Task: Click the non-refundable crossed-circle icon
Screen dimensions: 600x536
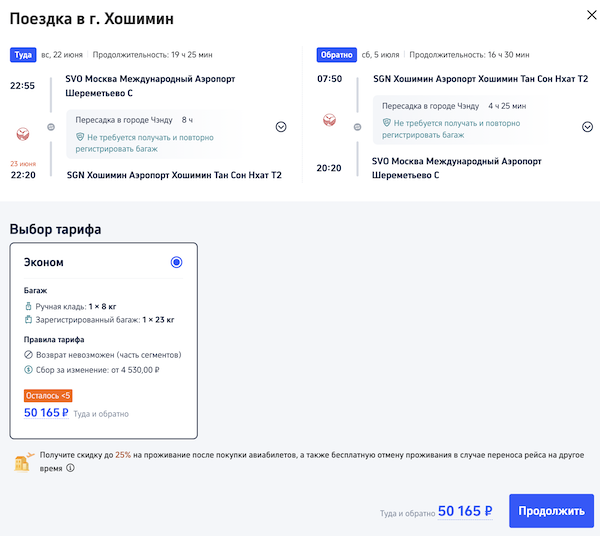Action: tap(28, 355)
